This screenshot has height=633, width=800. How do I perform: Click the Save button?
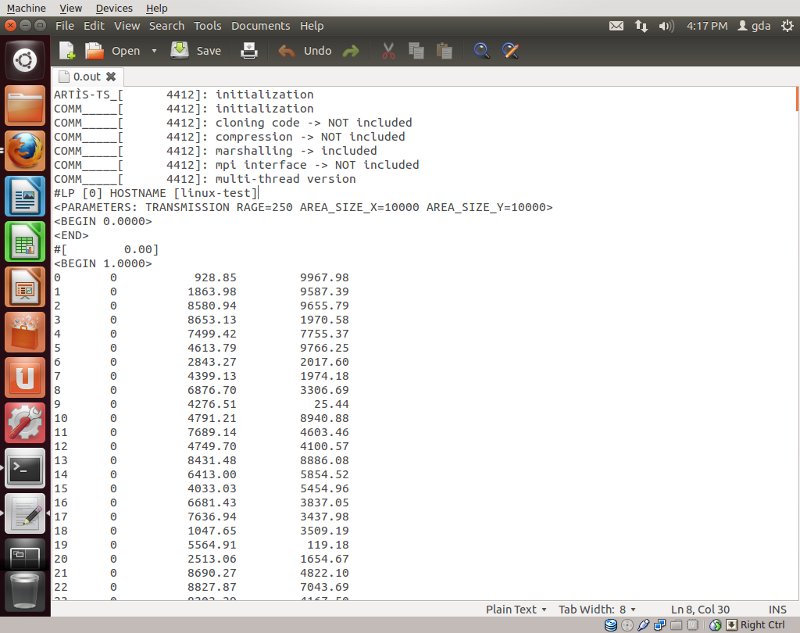197,50
